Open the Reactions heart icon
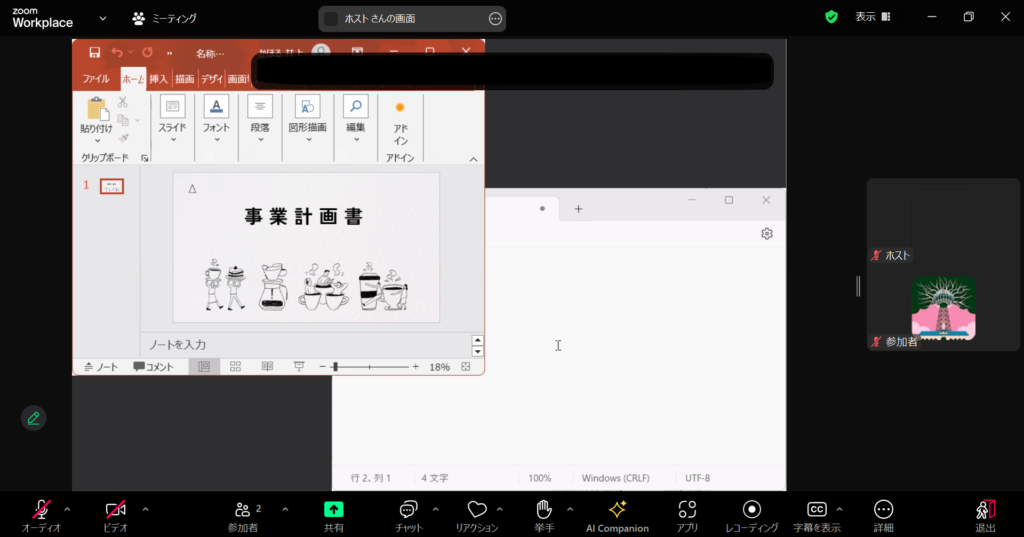The image size is (1024, 537). [477, 510]
